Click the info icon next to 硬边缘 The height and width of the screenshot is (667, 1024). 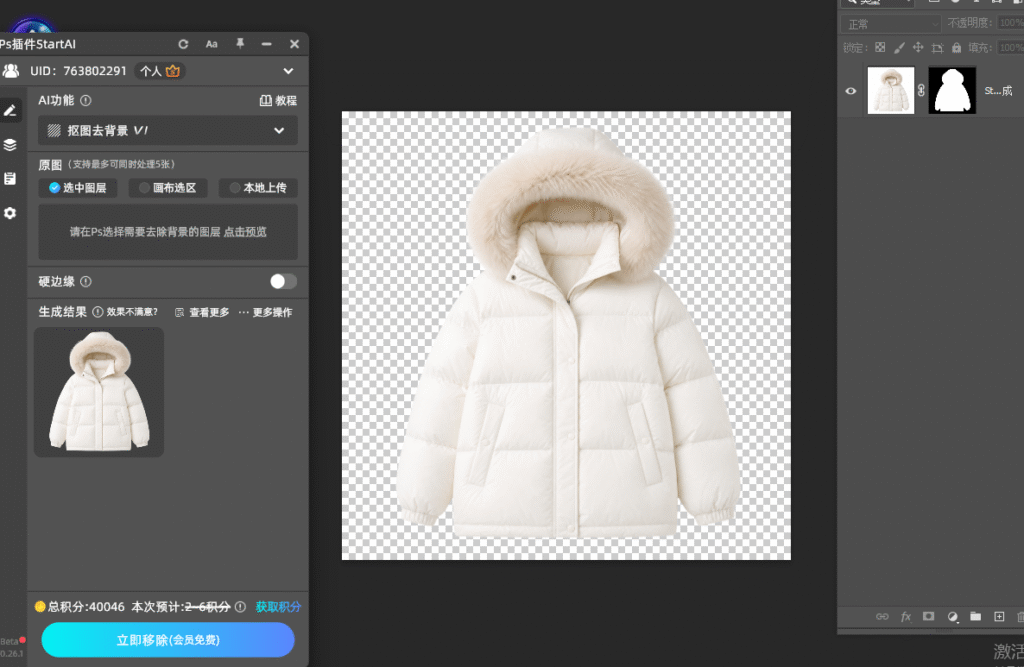(86, 282)
